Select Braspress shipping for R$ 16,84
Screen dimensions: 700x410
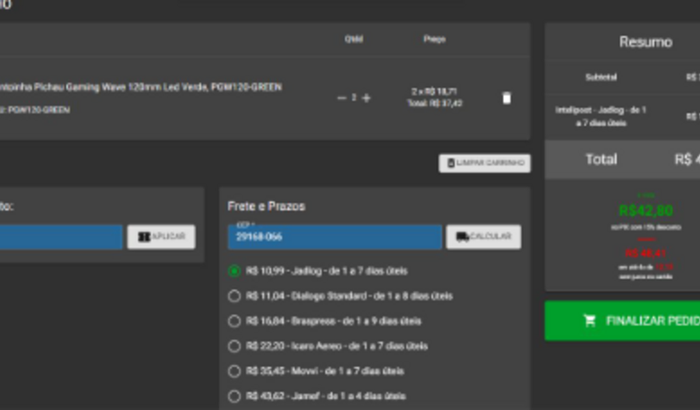click(235, 321)
